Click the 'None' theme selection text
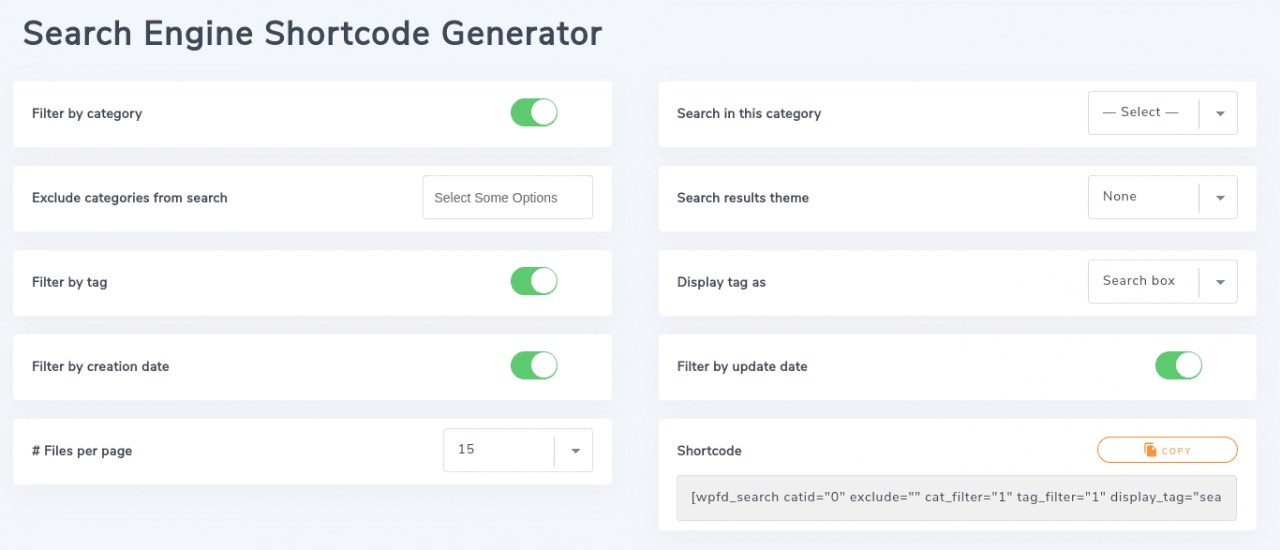Screen dimensions: 1280x550 (1120, 197)
